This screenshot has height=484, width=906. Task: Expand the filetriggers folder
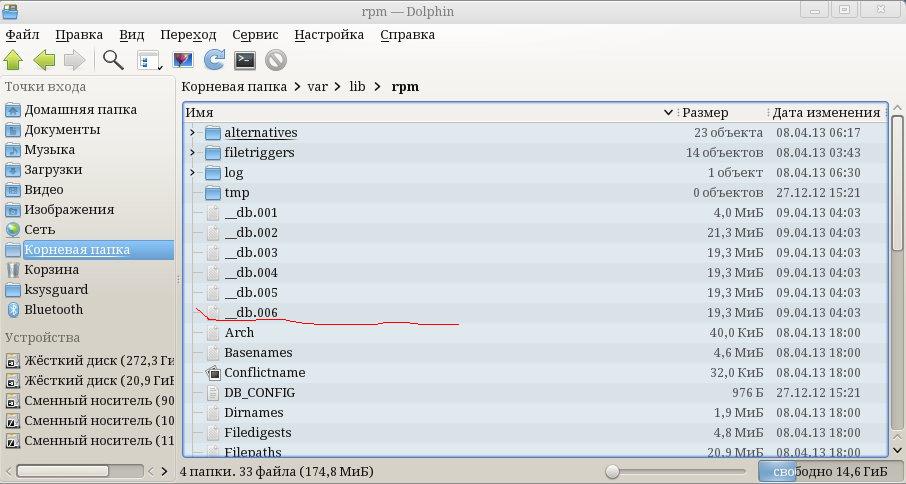coord(192,153)
